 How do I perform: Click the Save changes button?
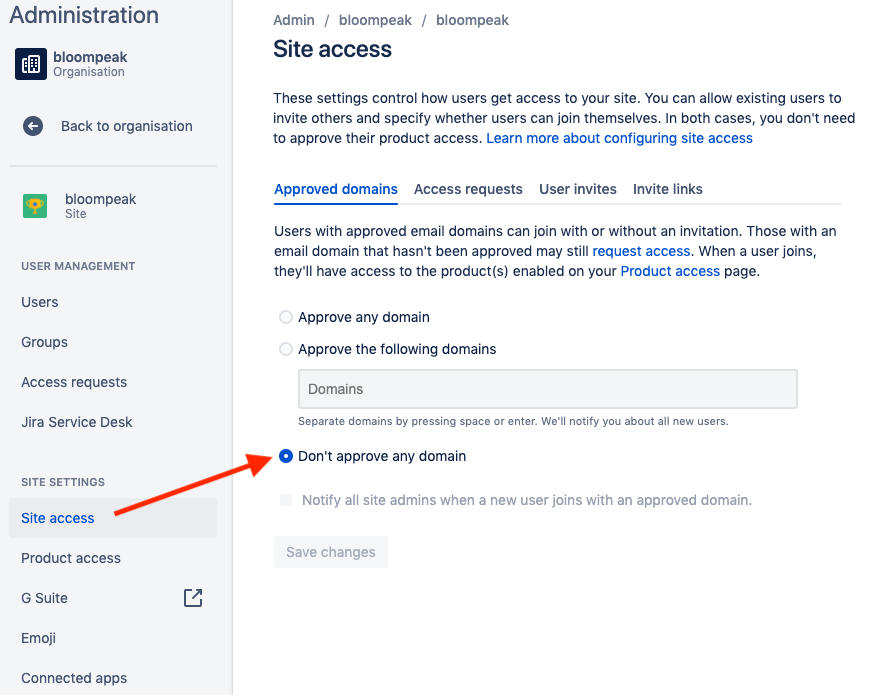coord(331,552)
